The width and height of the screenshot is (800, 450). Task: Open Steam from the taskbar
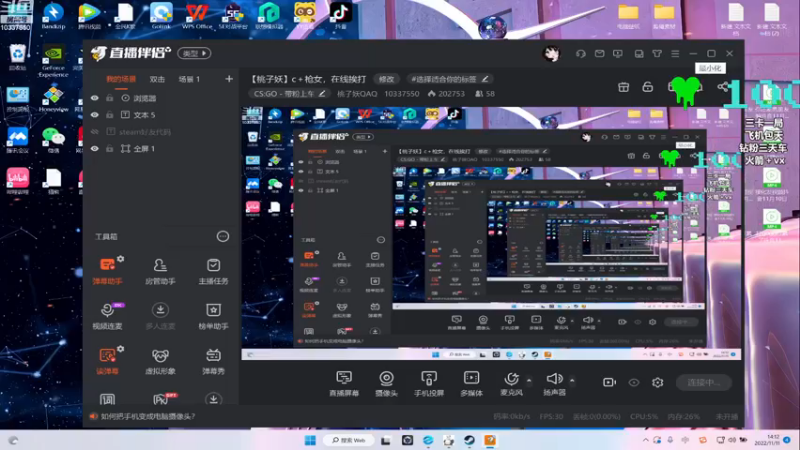click(469, 440)
